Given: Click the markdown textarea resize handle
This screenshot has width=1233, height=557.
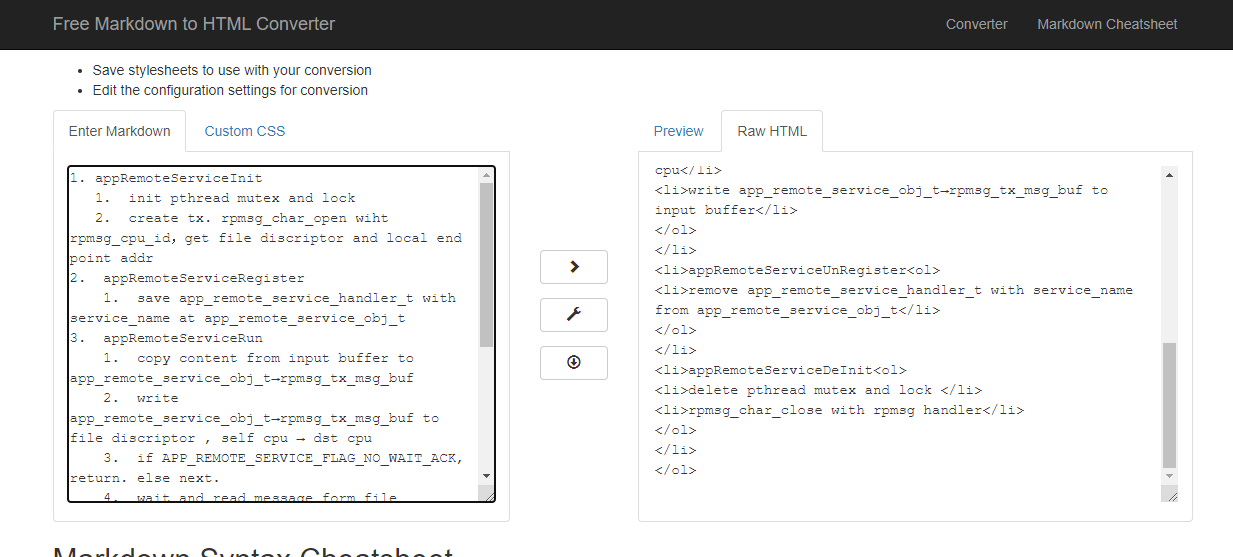Looking at the screenshot, I should (x=486, y=494).
